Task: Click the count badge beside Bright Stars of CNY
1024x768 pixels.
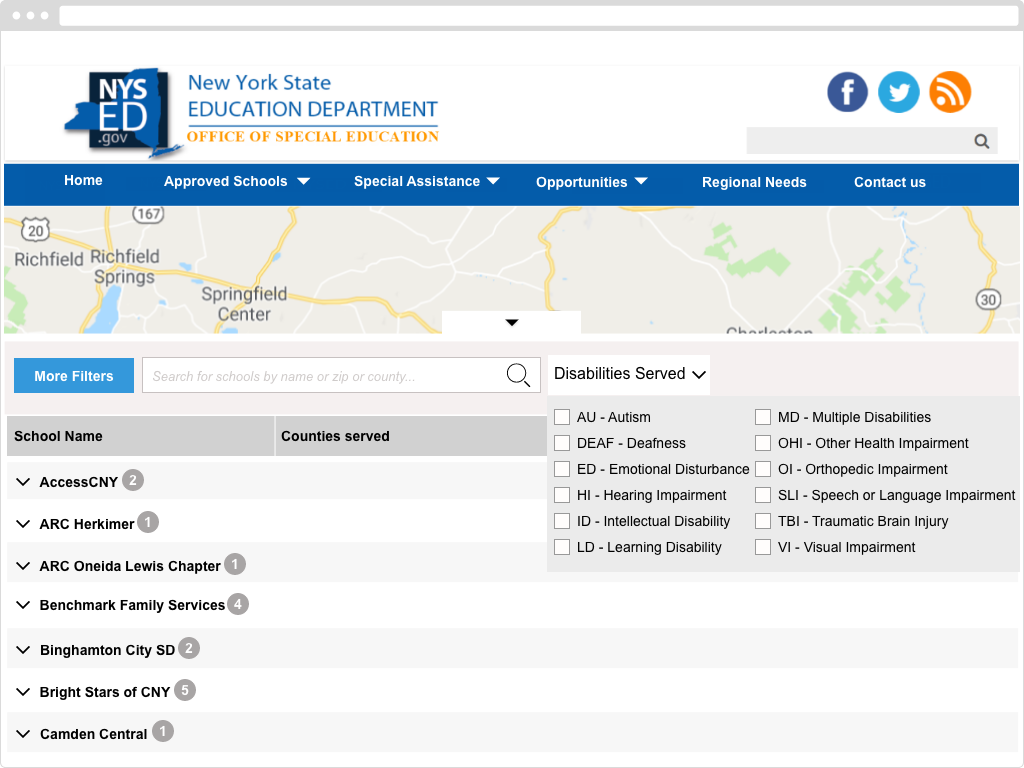Action: coord(185,690)
